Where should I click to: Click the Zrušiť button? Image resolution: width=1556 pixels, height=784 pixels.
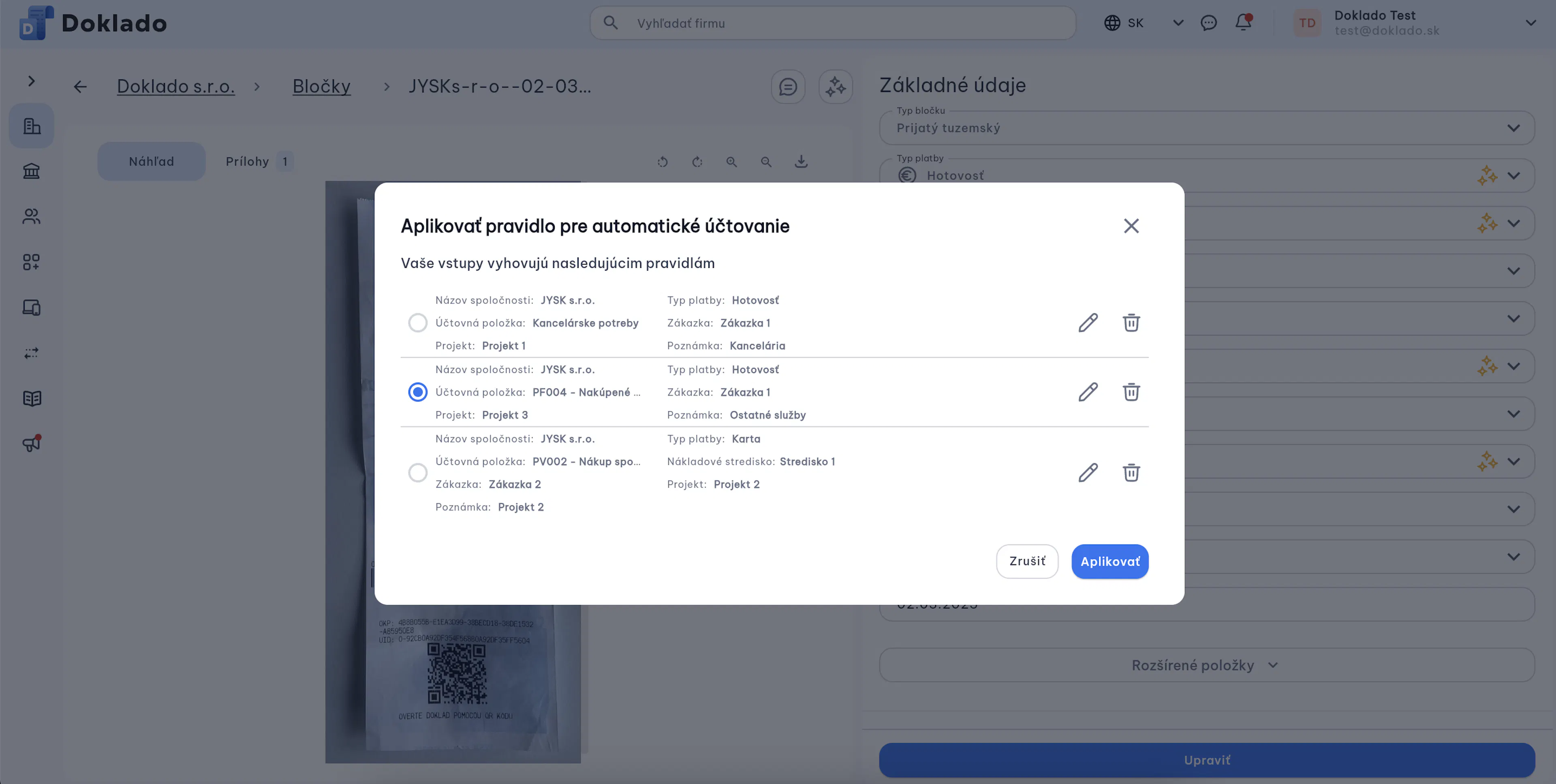click(x=1027, y=561)
